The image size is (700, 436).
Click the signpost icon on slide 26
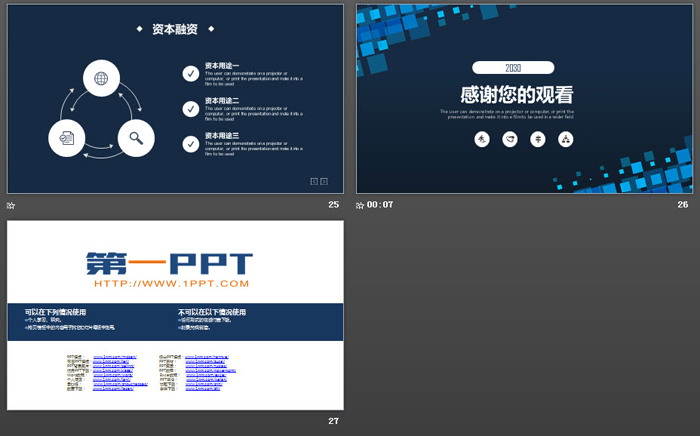[538, 139]
